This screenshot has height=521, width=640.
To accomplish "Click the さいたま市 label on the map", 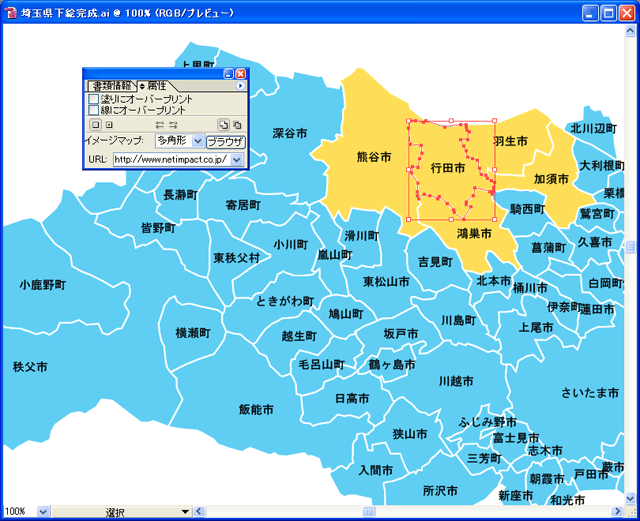I will (590, 393).
